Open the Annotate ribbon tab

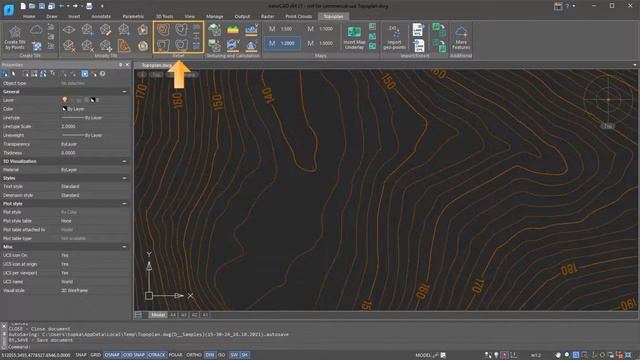click(101, 16)
